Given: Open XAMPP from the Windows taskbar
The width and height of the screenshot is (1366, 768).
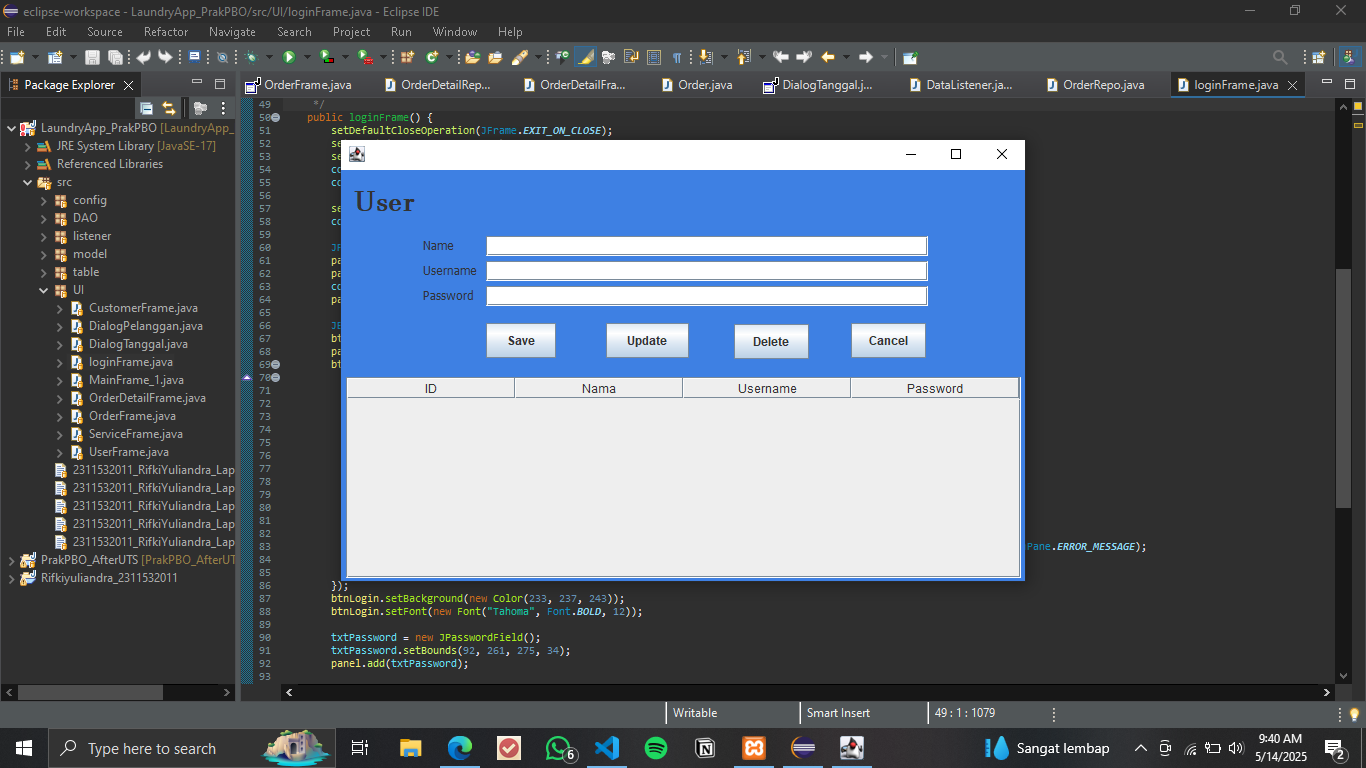Looking at the screenshot, I should click(754, 748).
